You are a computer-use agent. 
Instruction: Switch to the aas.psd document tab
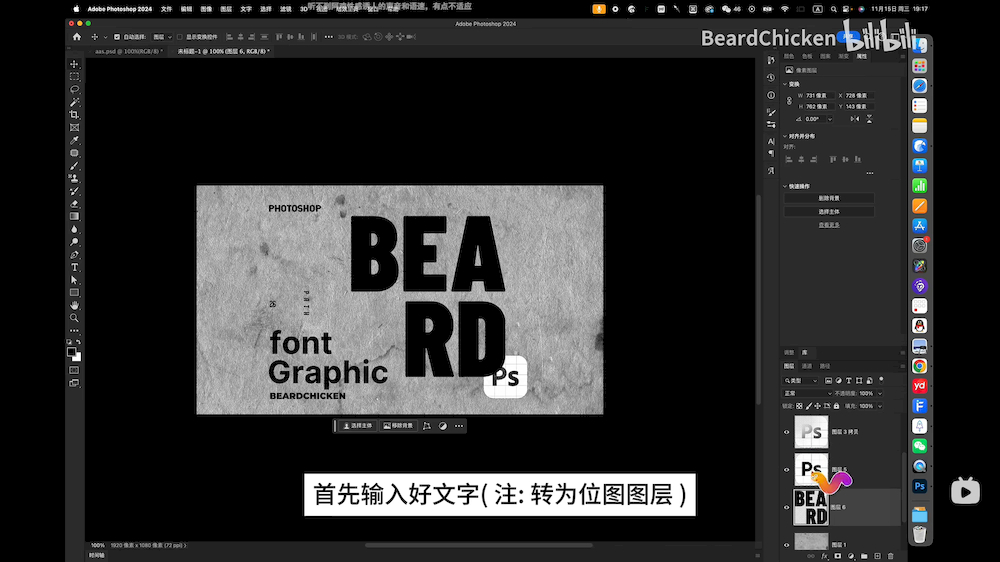pyautogui.click(x=128, y=51)
